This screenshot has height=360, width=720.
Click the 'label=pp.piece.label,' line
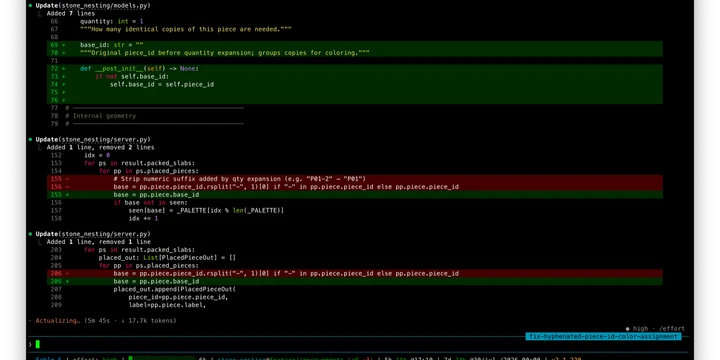[167, 305]
